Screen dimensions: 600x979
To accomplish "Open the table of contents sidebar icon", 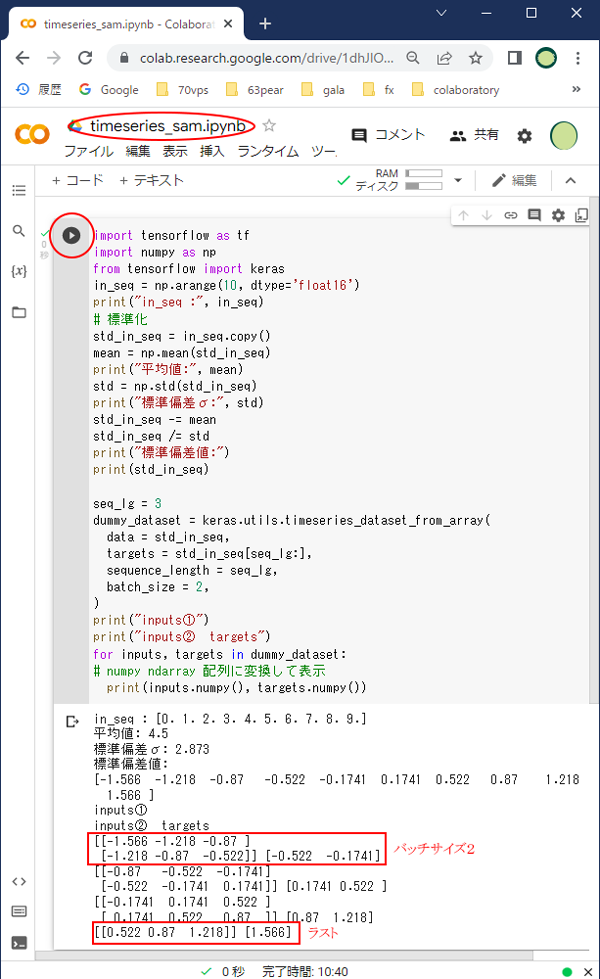I will pyautogui.click(x=19, y=190).
